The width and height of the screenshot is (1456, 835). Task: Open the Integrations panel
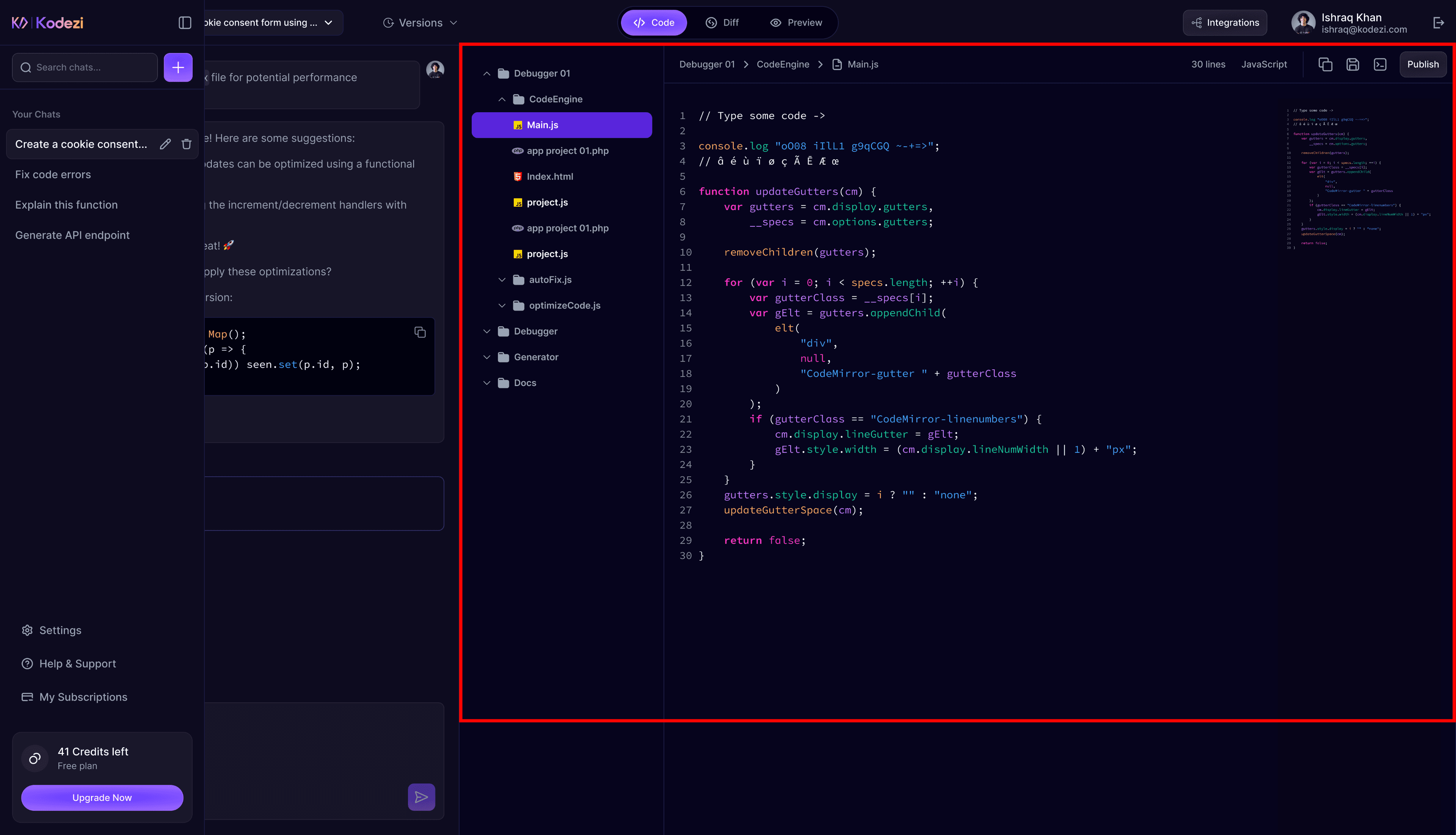click(1224, 22)
